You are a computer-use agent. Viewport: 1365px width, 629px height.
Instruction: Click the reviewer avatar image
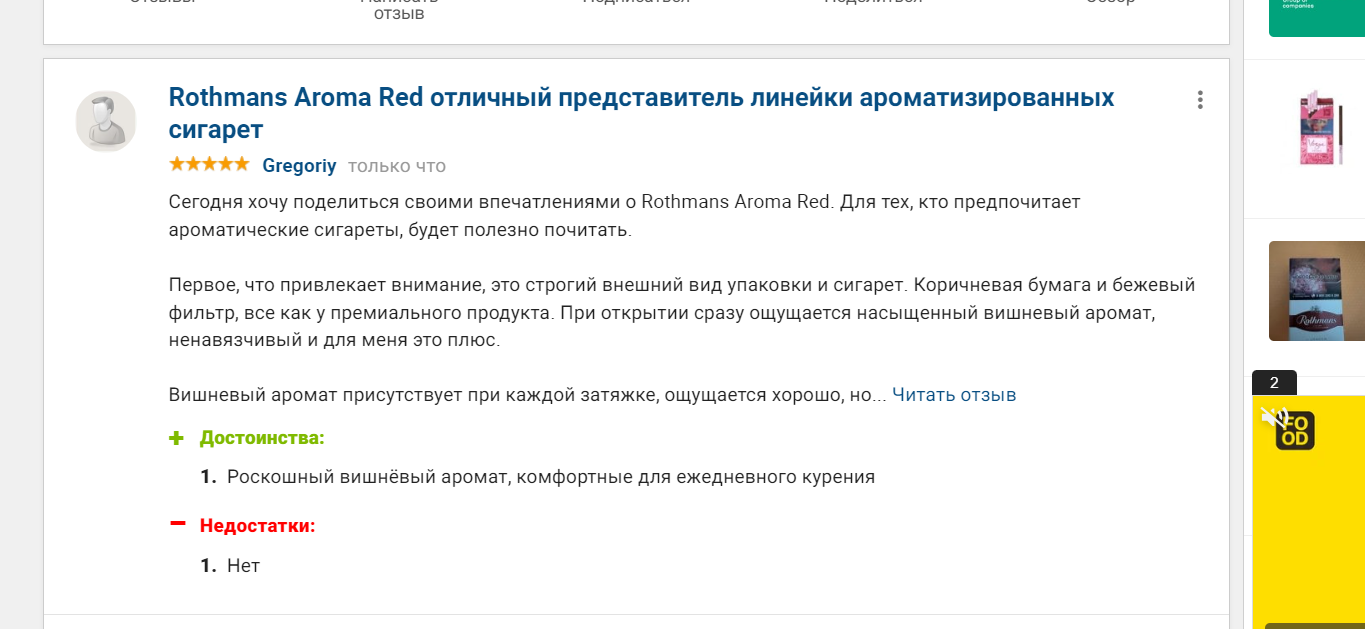pos(106,121)
